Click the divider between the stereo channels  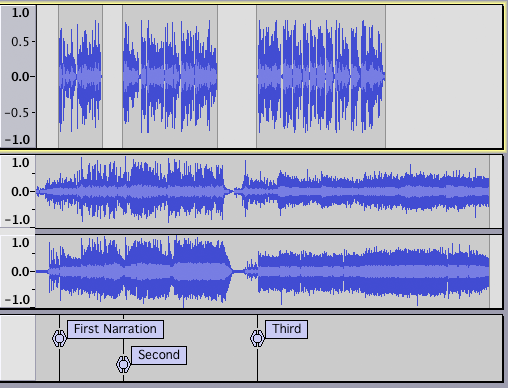click(x=269, y=232)
